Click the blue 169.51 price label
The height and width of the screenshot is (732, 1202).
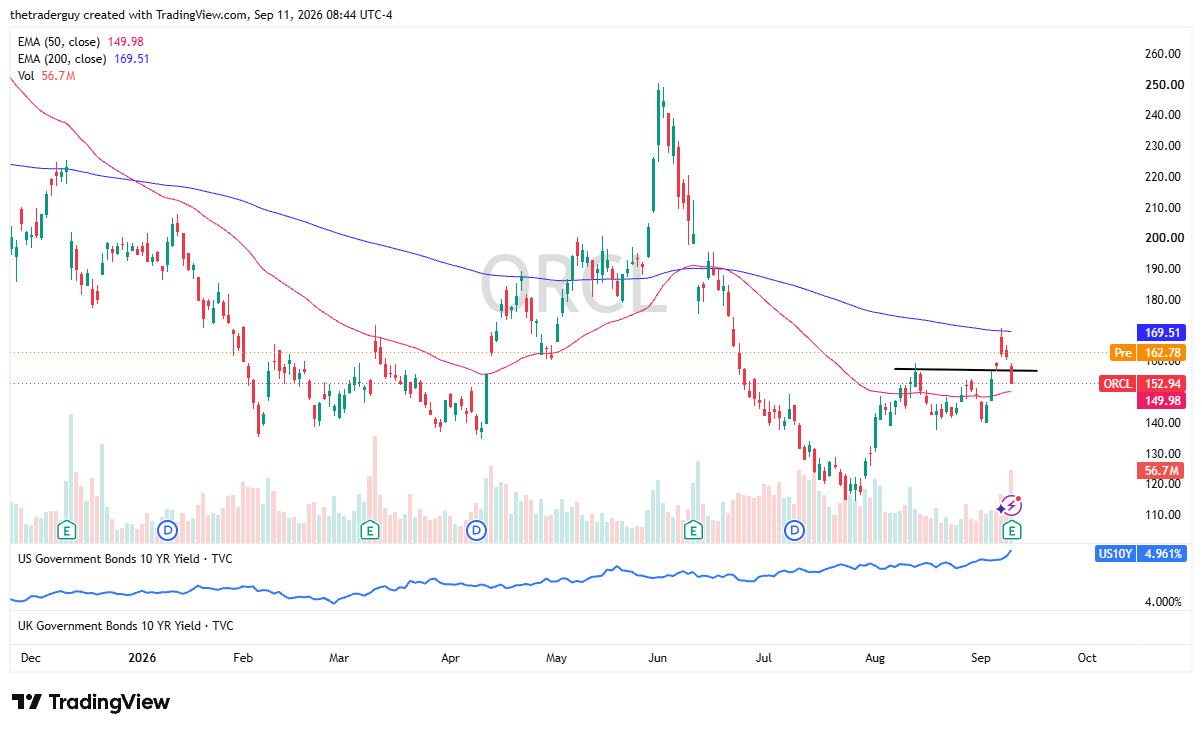pos(1160,332)
